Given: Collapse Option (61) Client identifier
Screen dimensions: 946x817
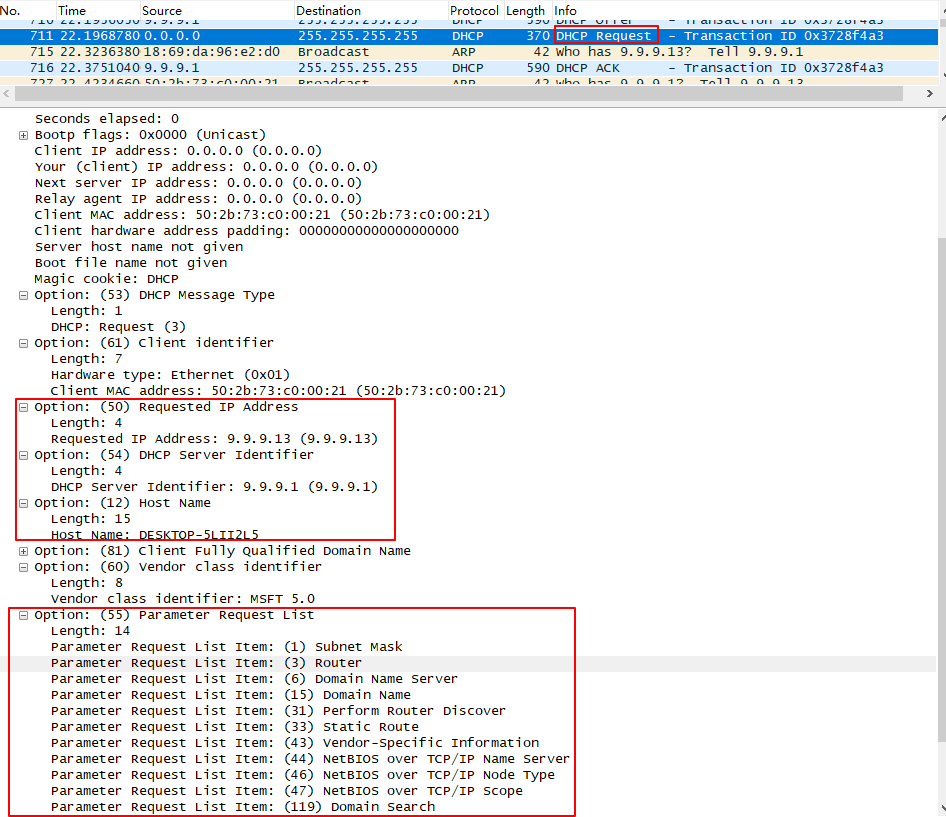Looking at the screenshot, I should [x=24, y=343].
